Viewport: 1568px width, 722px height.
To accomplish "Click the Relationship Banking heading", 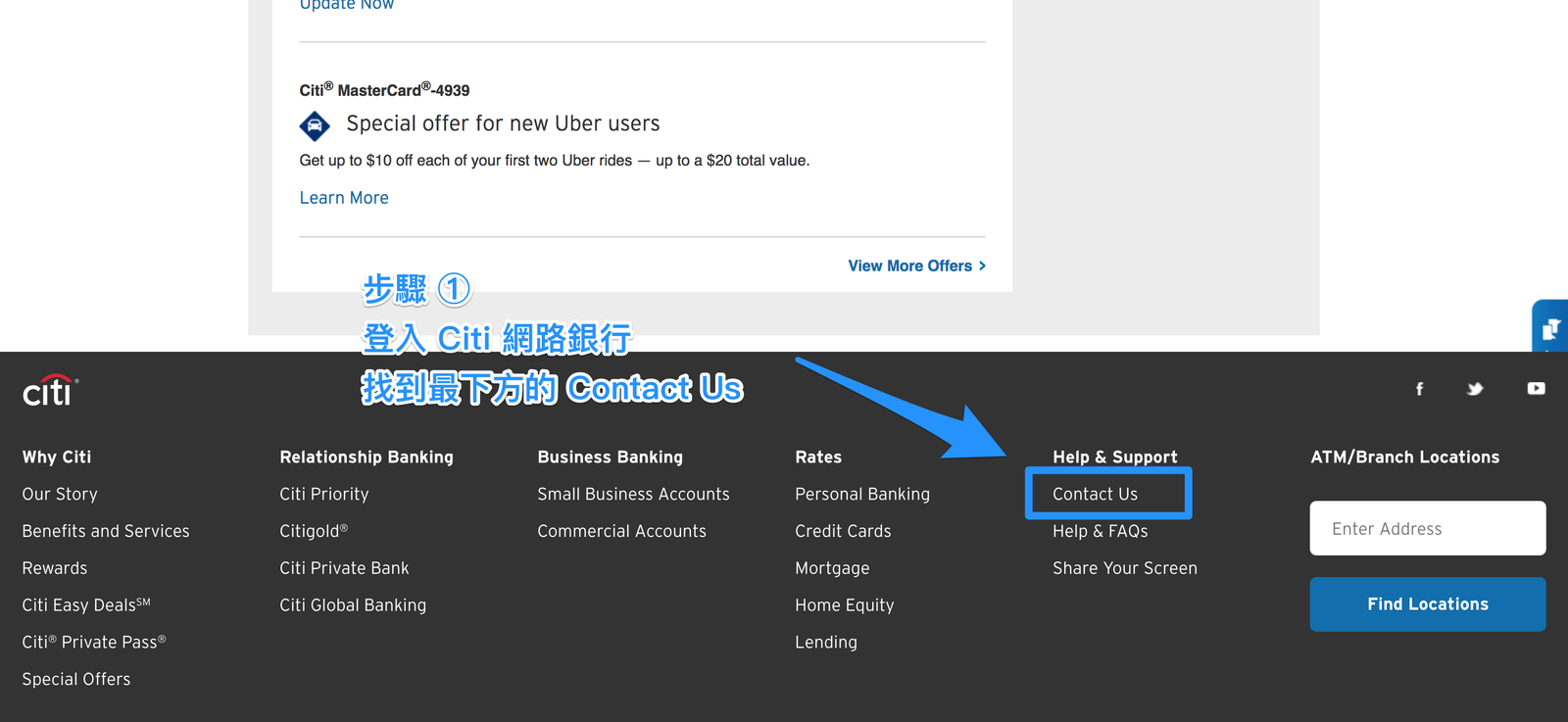I will coord(367,457).
